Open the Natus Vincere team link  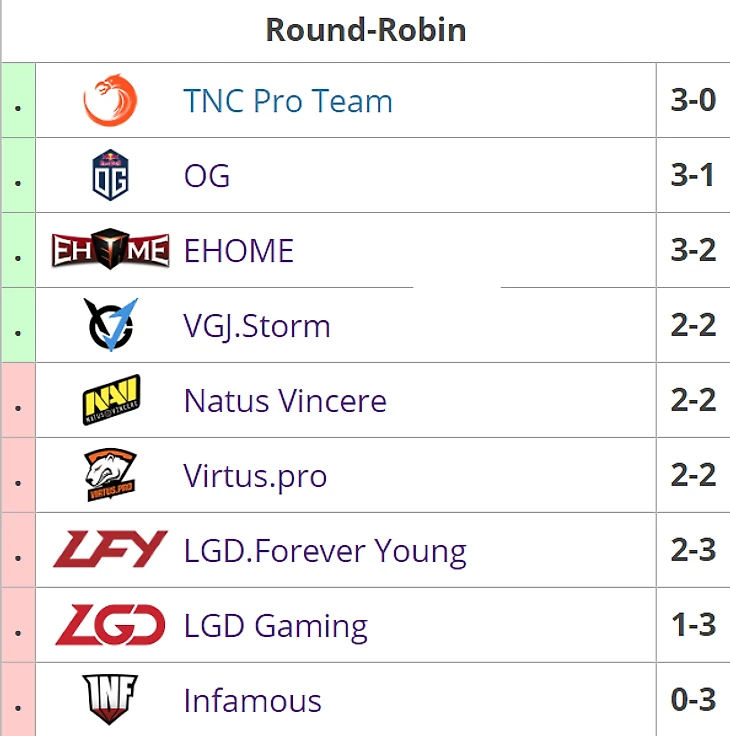pos(285,401)
